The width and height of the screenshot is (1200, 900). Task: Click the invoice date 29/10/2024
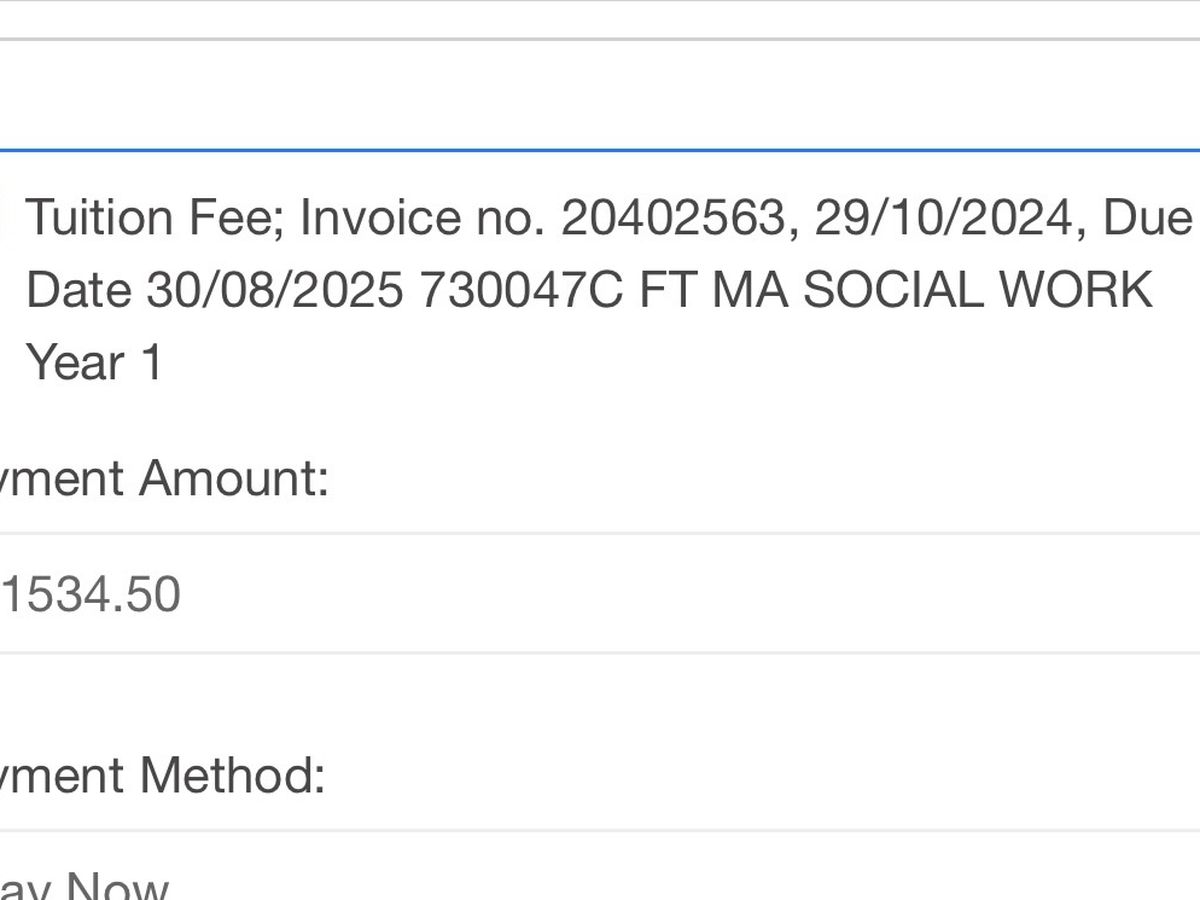[942, 217]
